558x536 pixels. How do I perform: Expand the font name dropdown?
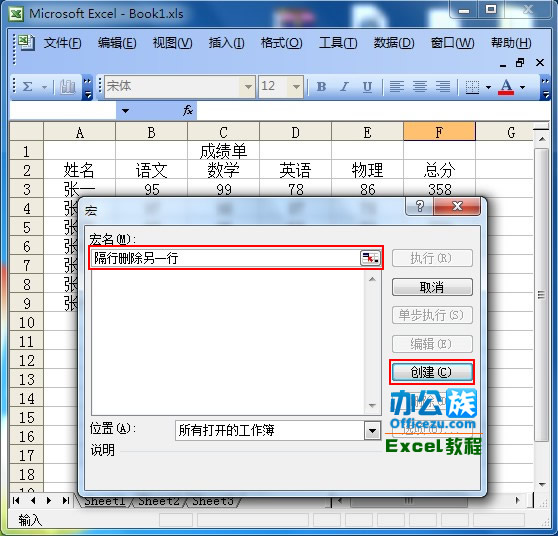tap(248, 86)
